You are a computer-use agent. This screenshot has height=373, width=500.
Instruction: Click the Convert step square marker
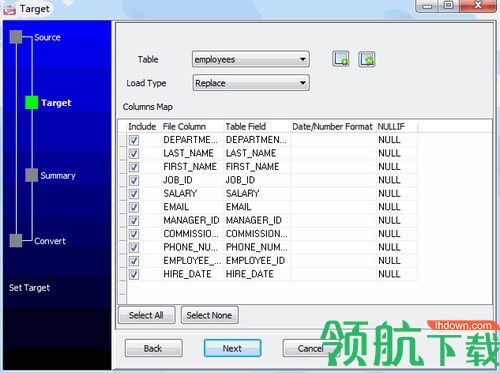coord(16,240)
